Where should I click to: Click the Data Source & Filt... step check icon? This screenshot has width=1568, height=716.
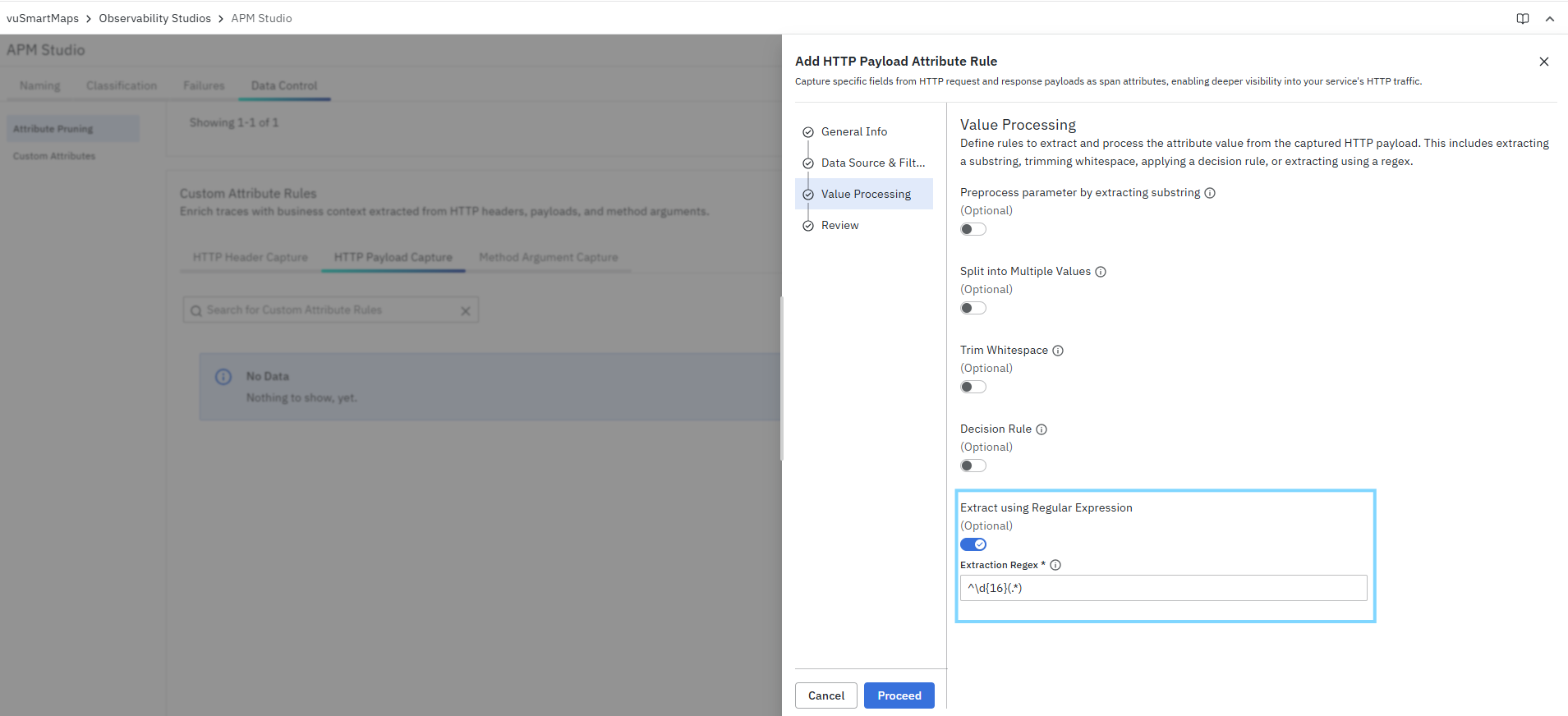808,163
